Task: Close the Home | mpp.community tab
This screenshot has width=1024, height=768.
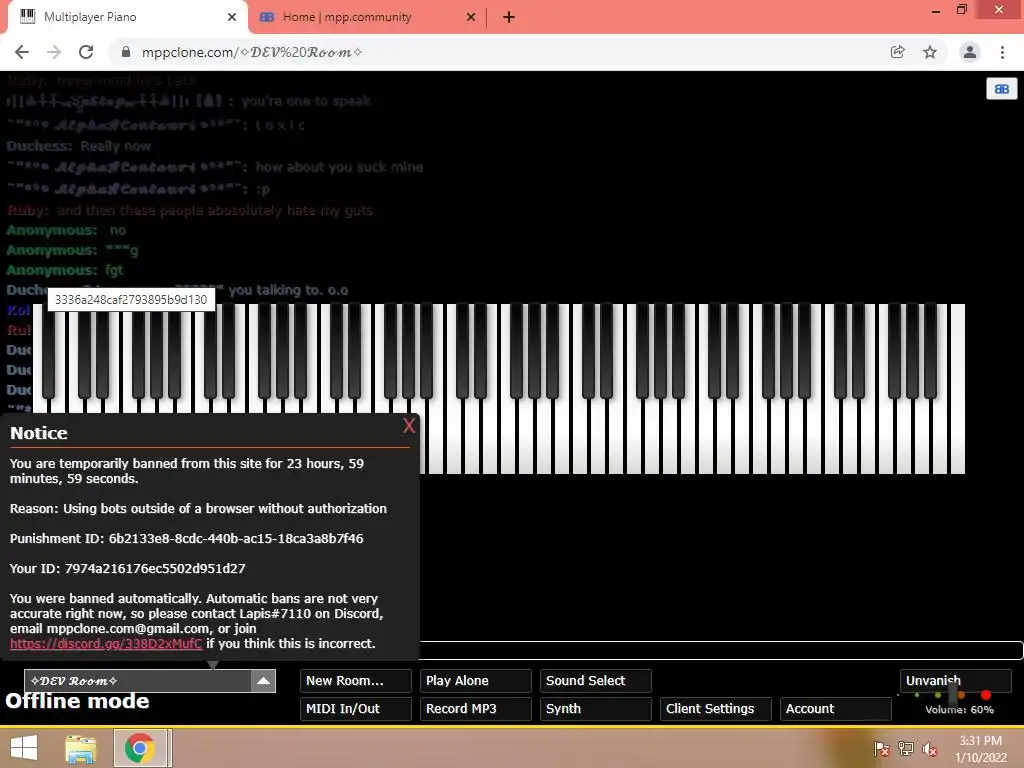Action: coord(471,17)
